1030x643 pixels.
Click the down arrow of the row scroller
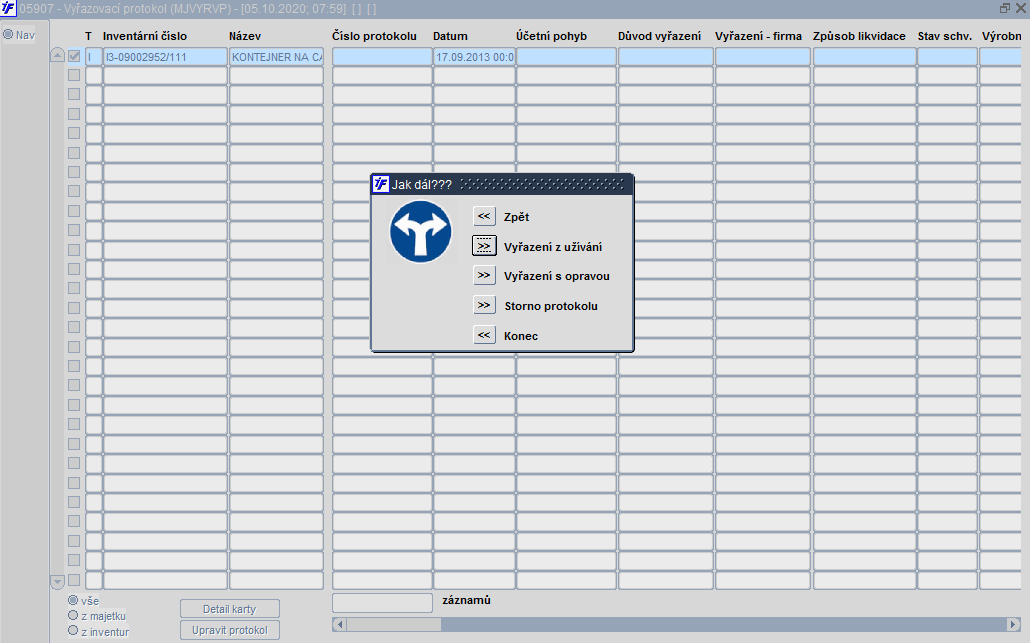pyautogui.click(x=57, y=581)
